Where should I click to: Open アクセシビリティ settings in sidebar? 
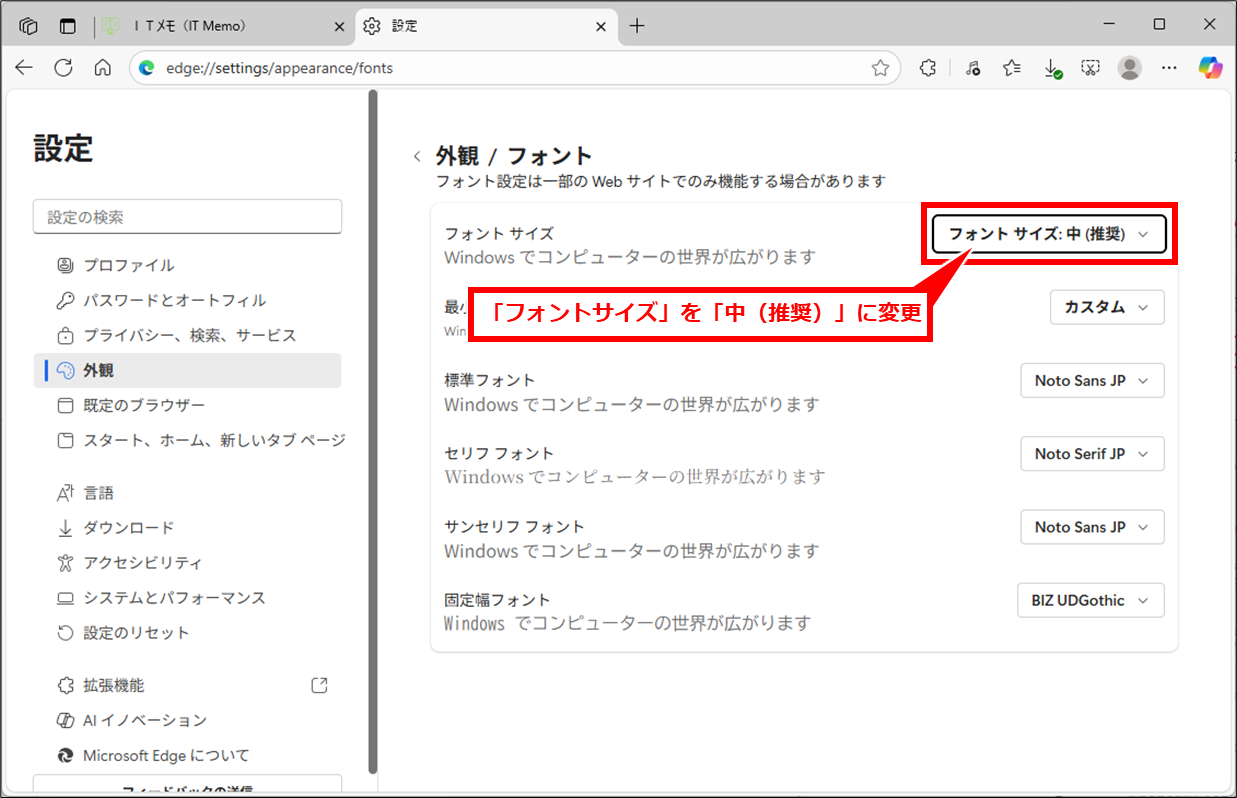[x=142, y=562]
